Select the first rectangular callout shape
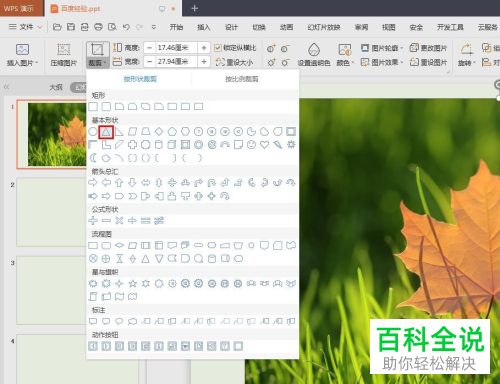Screen dimensions: 500x384 (x=93, y=321)
